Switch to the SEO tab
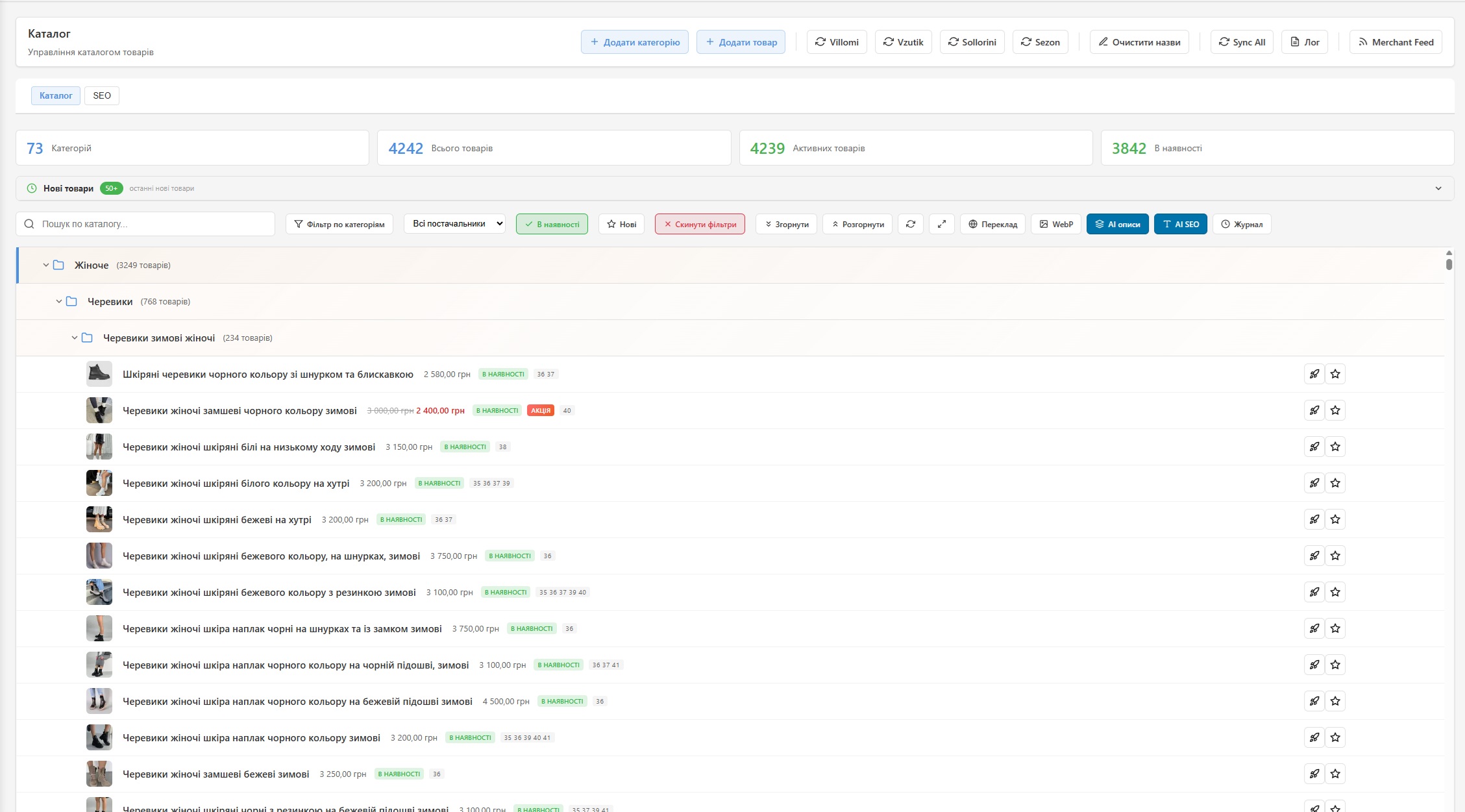 [x=101, y=95]
